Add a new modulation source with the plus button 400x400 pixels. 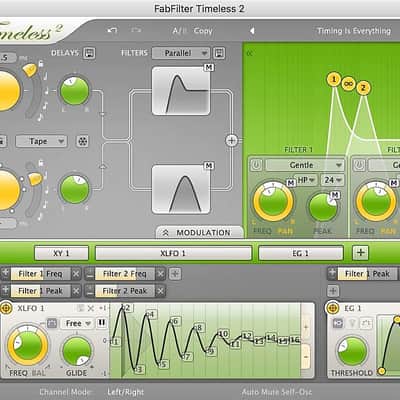360,253
